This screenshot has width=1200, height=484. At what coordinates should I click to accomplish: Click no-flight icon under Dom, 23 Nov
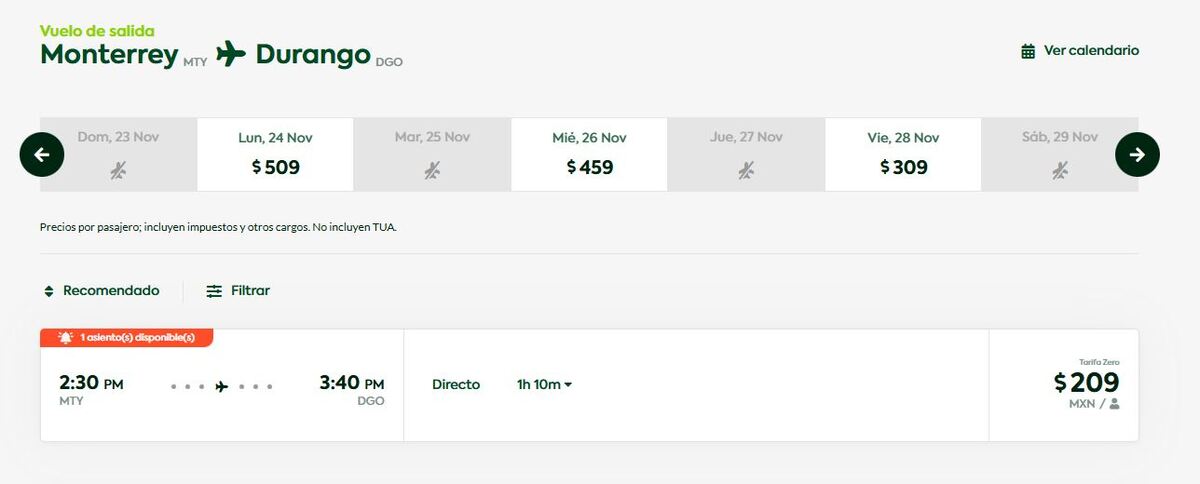pyautogui.click(x=118, y=170)
